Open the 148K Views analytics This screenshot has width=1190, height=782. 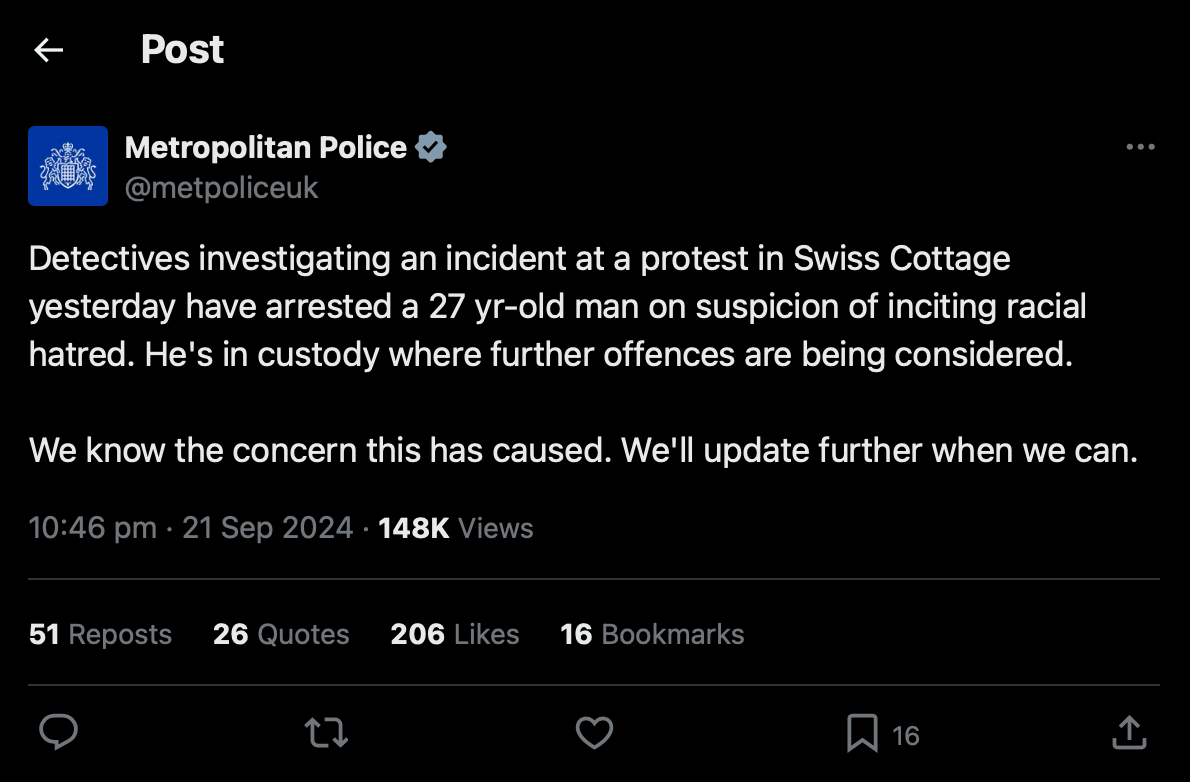coord(456,528)
